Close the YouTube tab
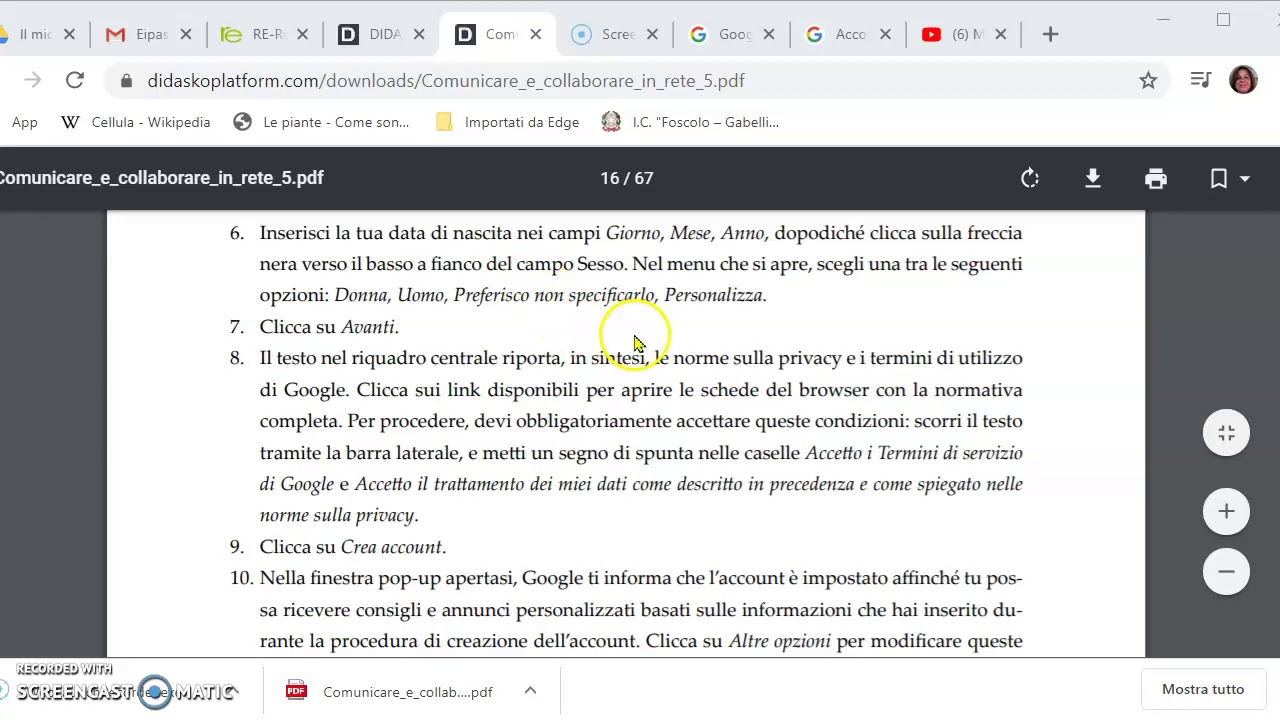Viewport: 1280px width, 720px height. (x=1000, y=34)
